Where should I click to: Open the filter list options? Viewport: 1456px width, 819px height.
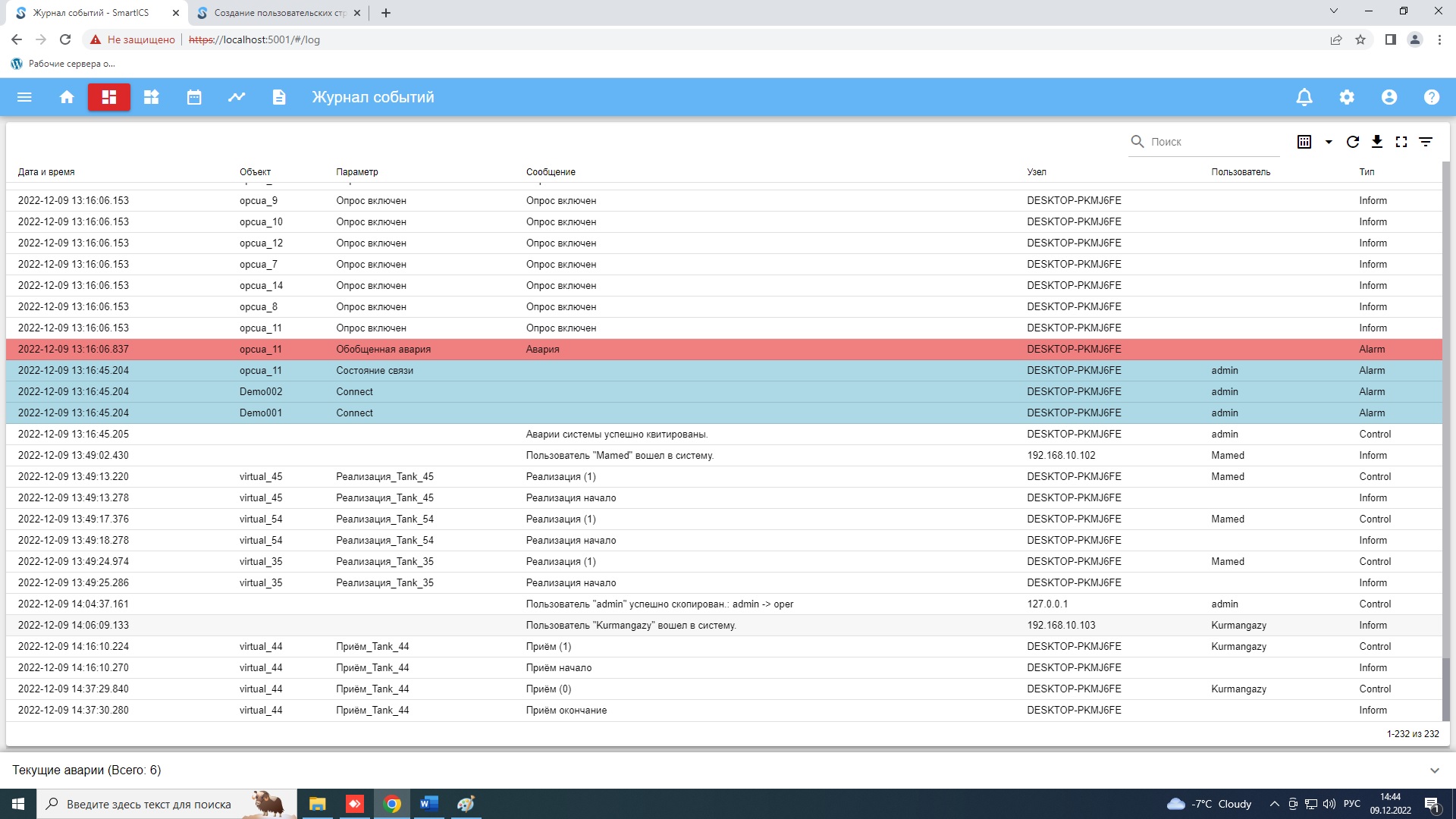(1426, 142)
